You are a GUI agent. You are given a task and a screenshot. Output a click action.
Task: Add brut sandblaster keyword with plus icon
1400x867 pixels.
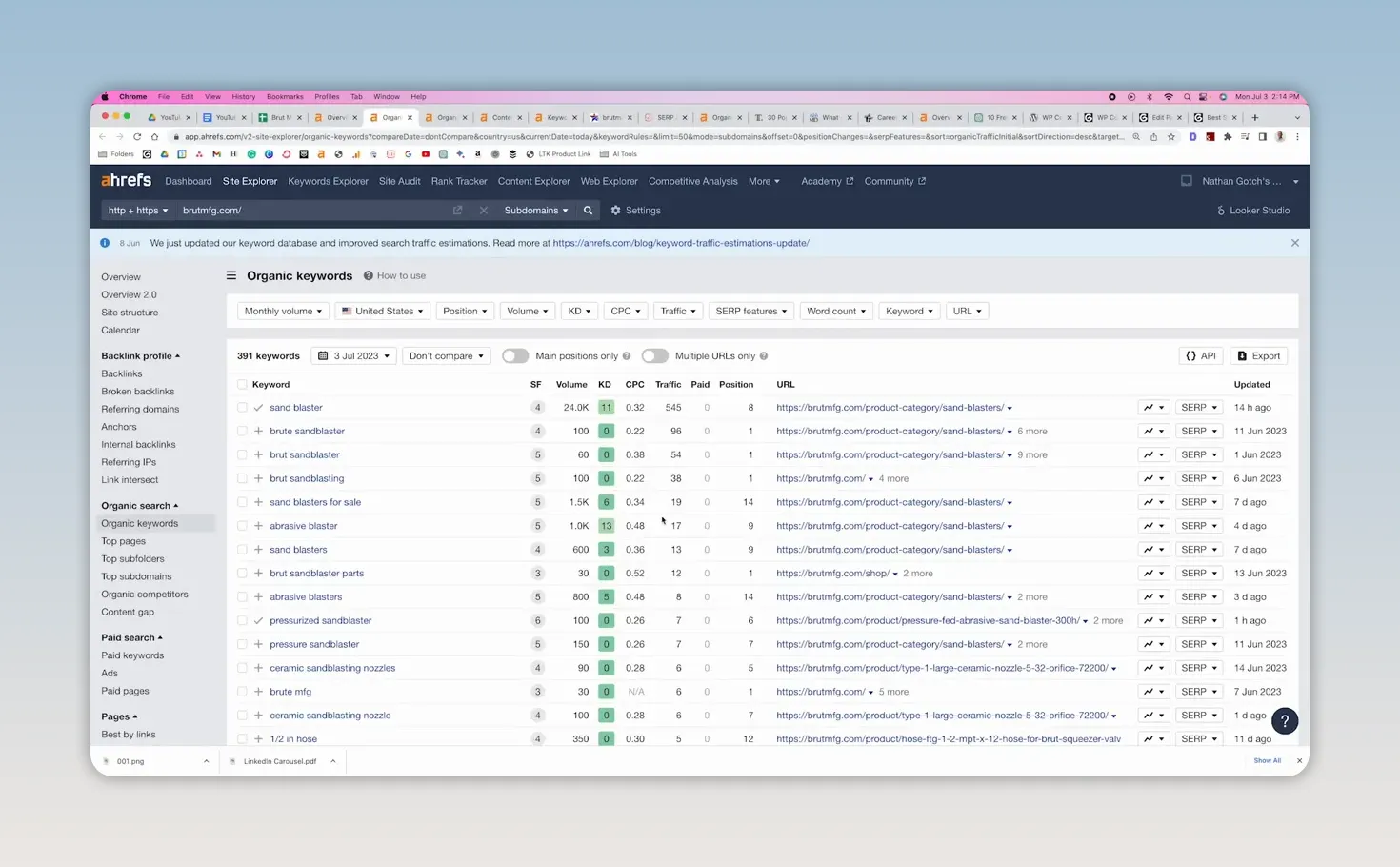tap(258, 455)
